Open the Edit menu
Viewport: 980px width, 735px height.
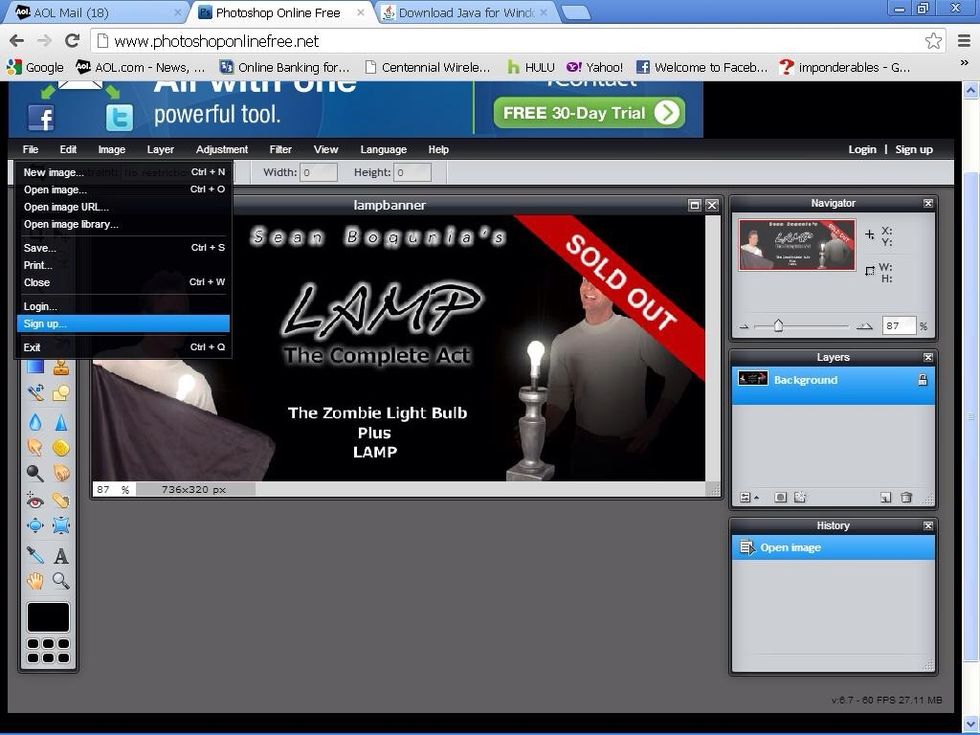(x=68, y=149)
